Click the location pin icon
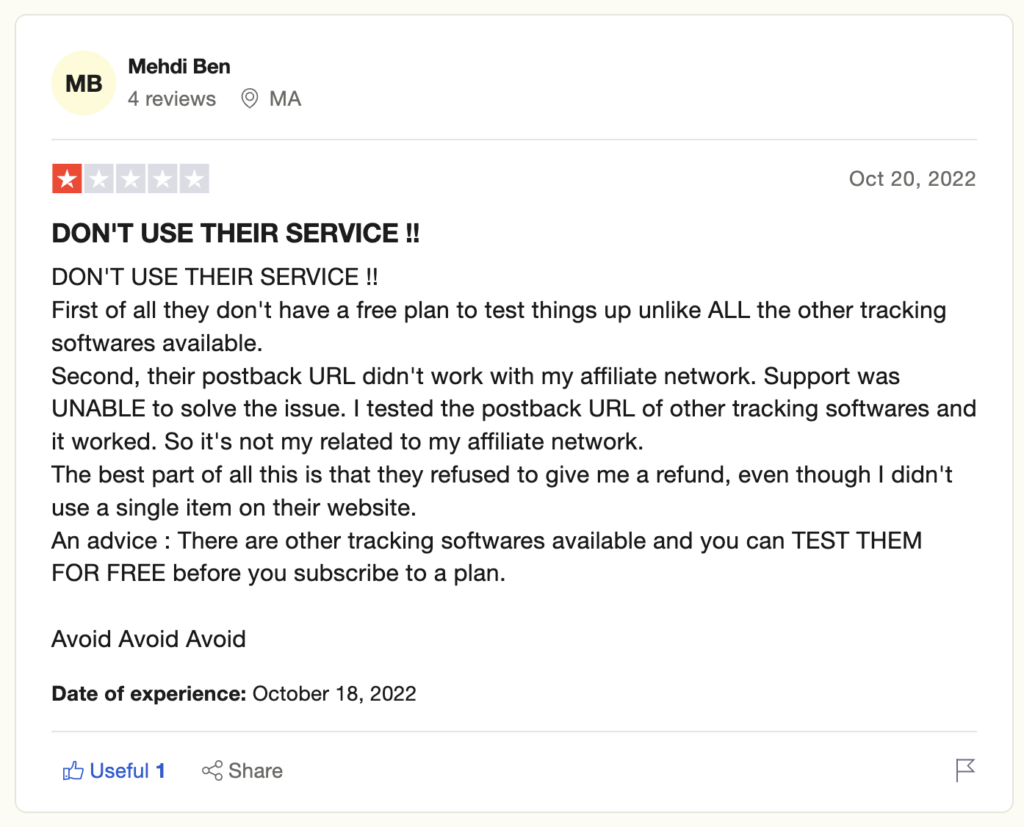This screenshot has height=827, width=1024. click(x=250, y=99)
